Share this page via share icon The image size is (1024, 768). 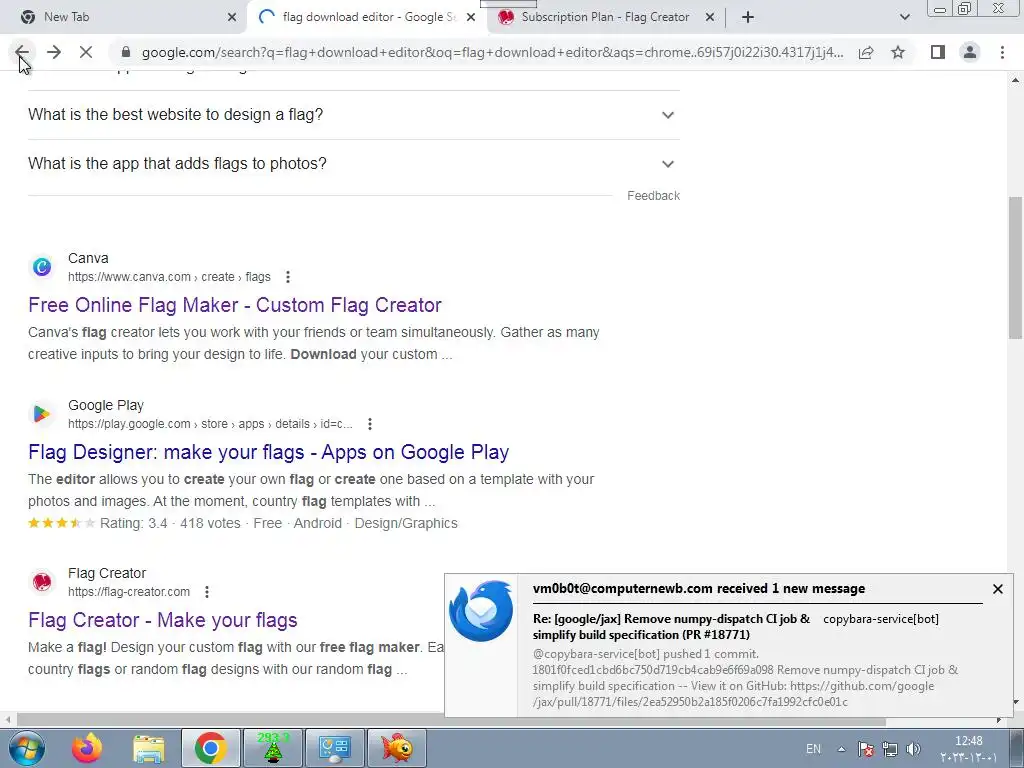coord(866,52)
